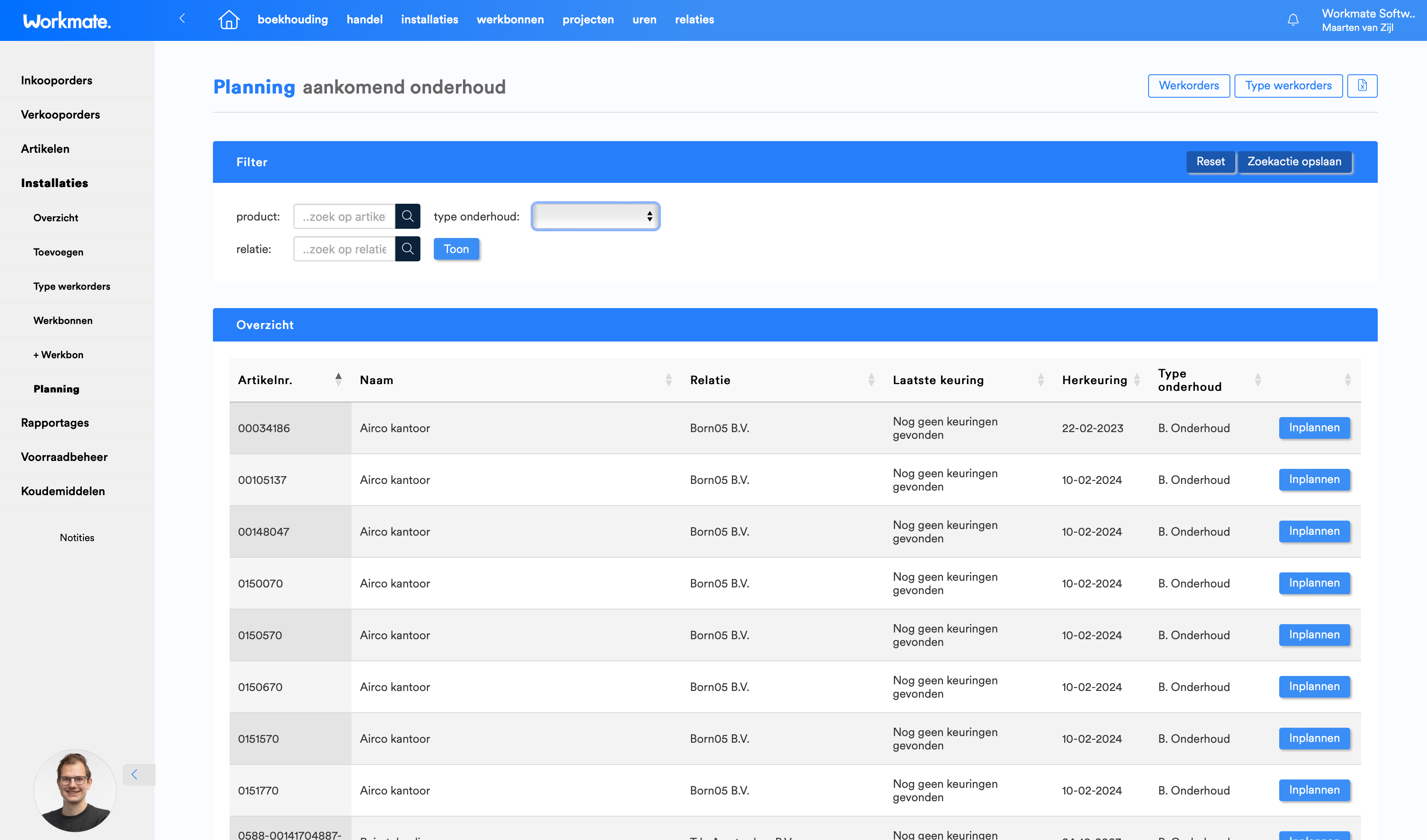This screenshot has width=1427, height=840.
Task: Open the type onderhoud dropdown
Action: [x=595, y=216]
